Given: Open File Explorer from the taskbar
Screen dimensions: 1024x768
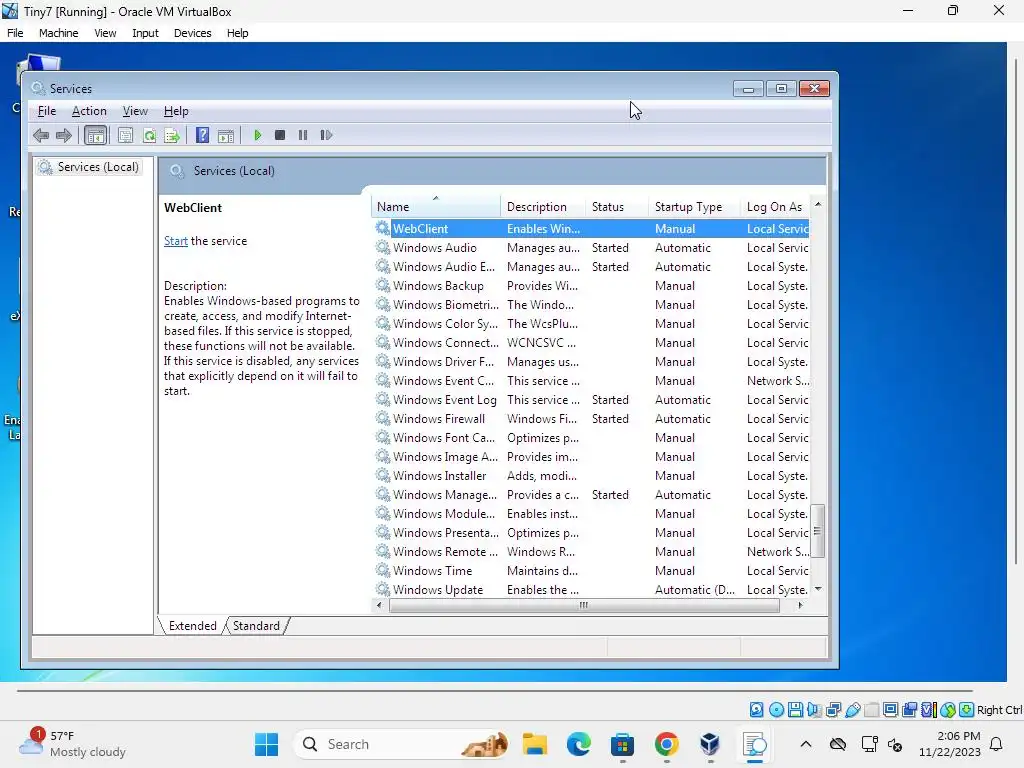Looking at the screenshot, I should click(x=534, y=744).
